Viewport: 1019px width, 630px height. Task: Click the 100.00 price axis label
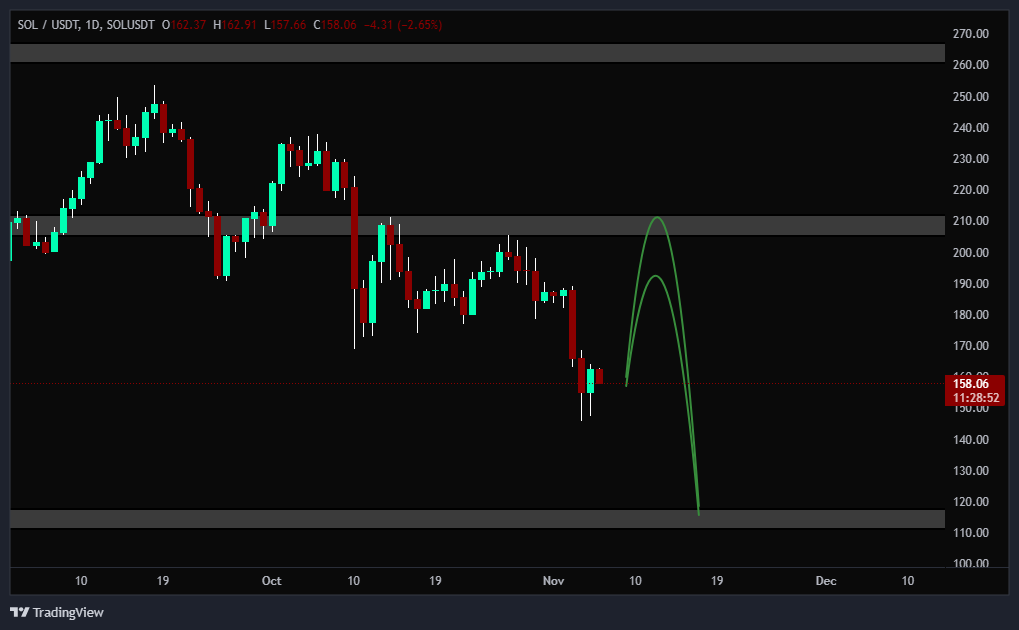970,564
